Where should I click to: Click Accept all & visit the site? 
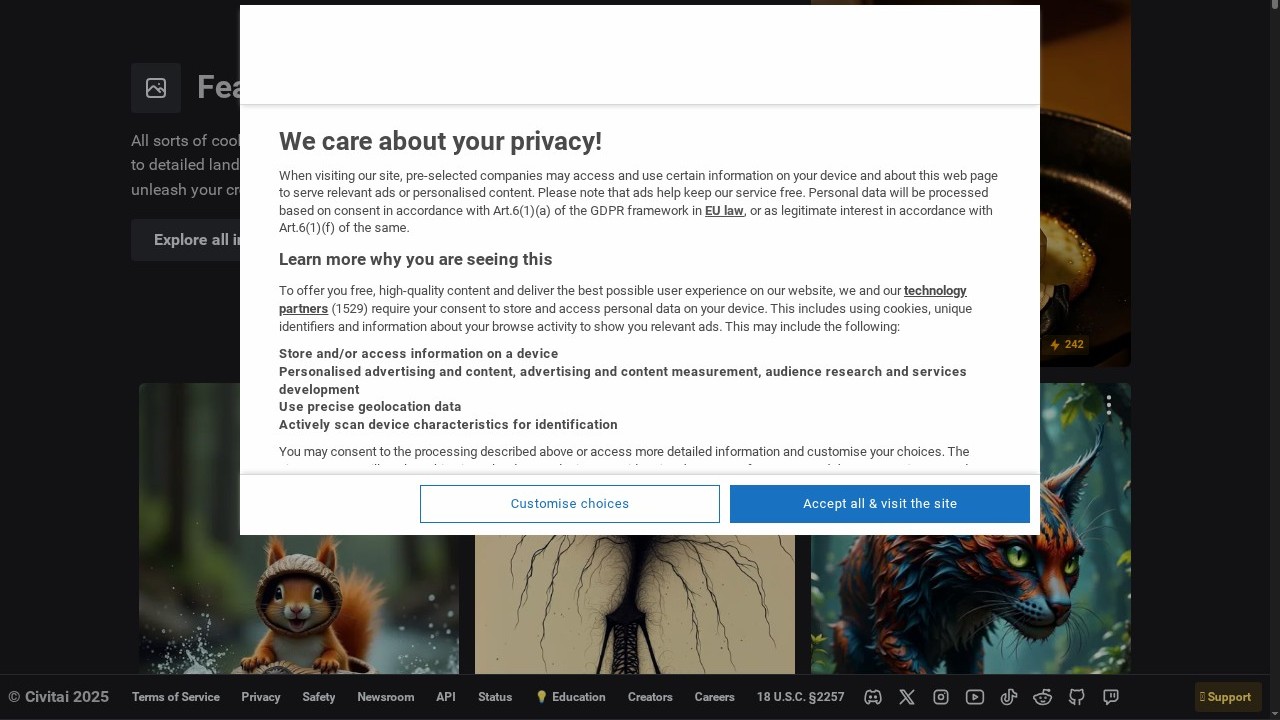(879, 504)
